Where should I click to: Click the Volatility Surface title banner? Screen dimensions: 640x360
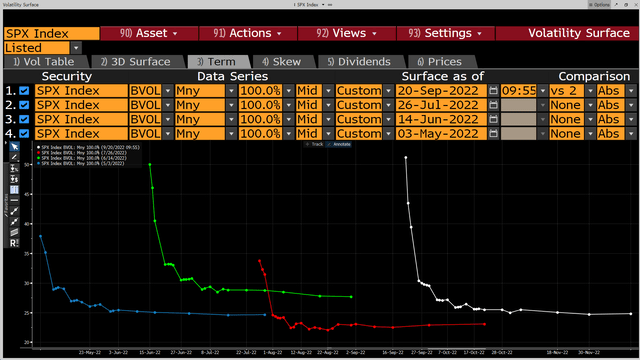567,33
